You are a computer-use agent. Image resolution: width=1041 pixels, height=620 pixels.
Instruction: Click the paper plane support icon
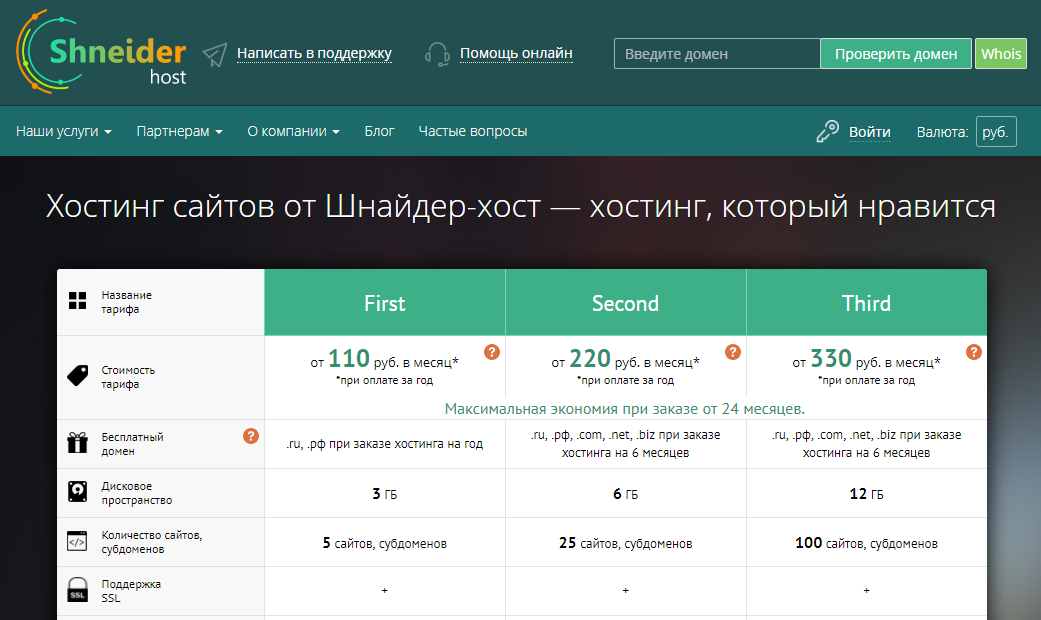pos(214,54)
